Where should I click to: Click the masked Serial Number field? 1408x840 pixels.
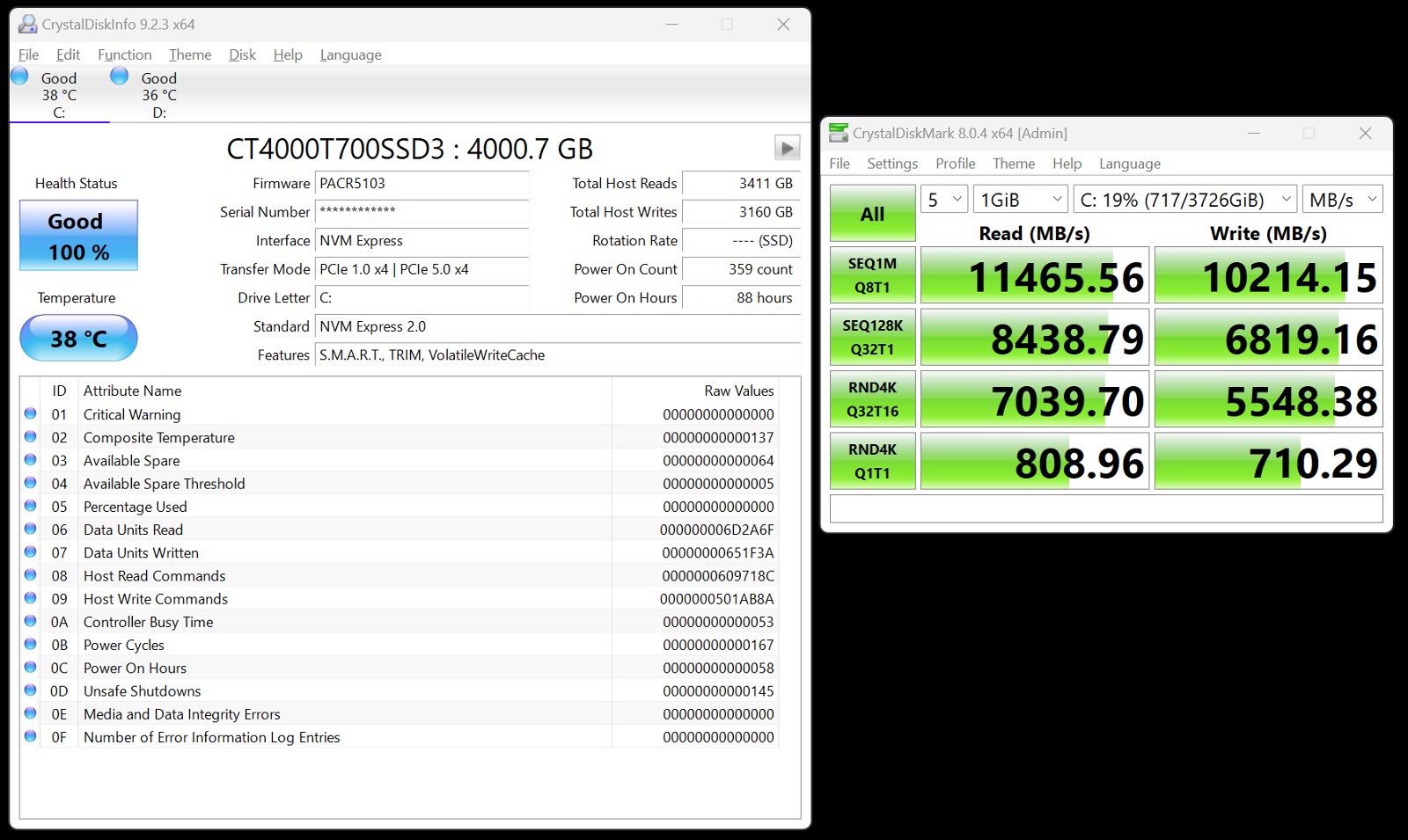[x=422, y=212]
